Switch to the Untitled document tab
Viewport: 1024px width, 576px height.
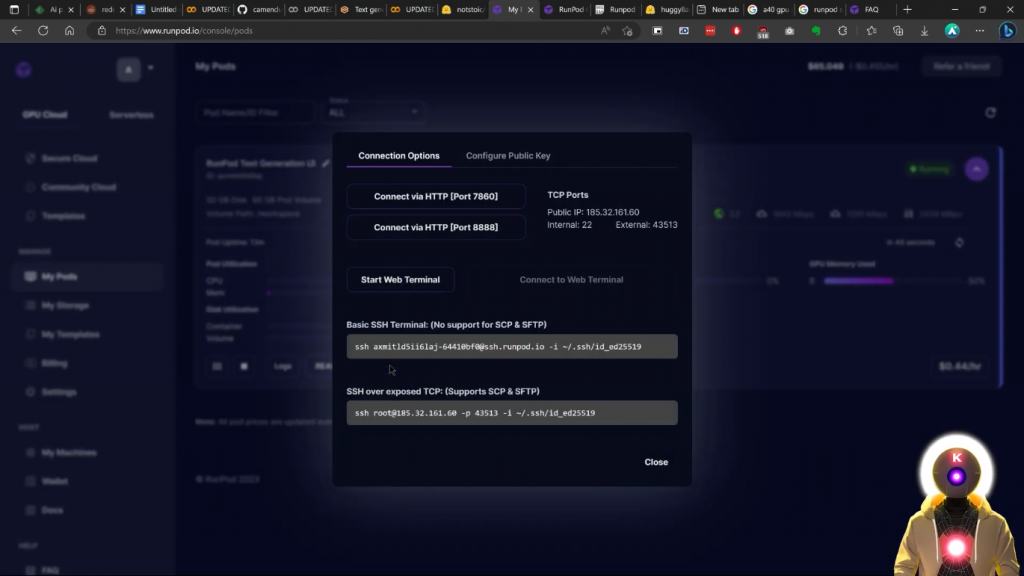coord(156,10)
